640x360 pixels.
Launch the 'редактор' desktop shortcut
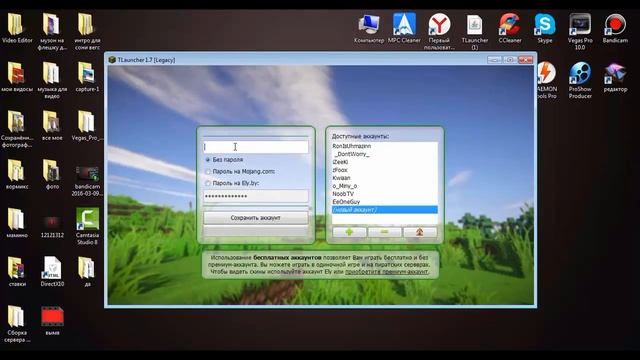[615, 77]
